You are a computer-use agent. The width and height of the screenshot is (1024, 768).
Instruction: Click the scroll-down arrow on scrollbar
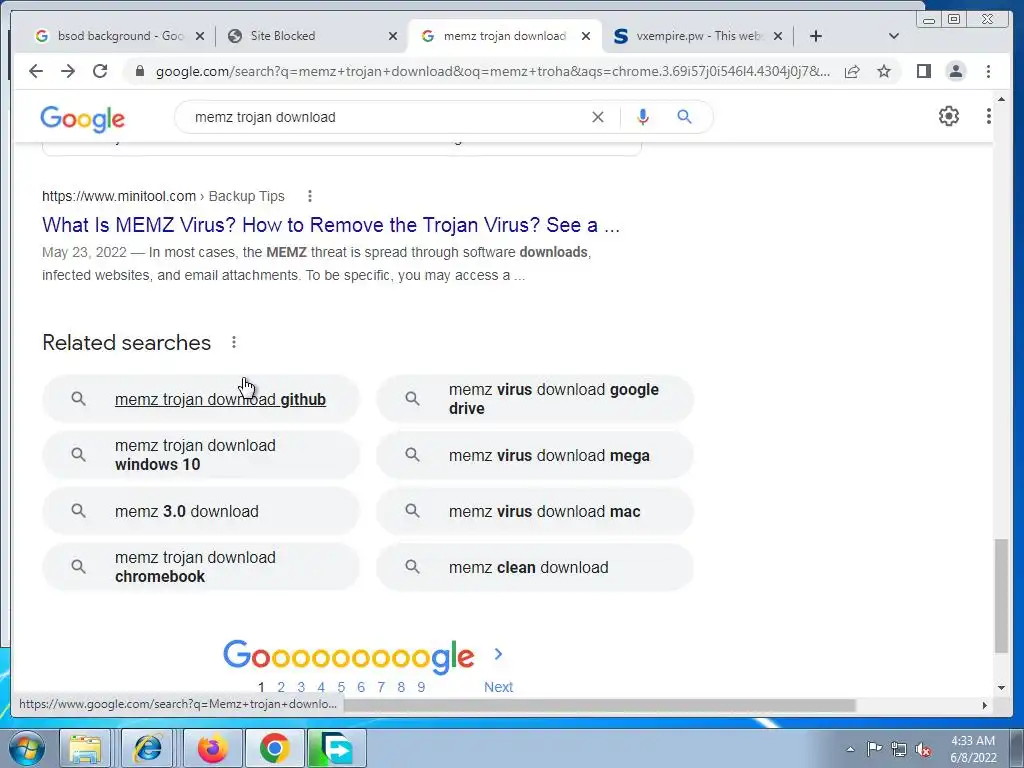pos(1001,687)
